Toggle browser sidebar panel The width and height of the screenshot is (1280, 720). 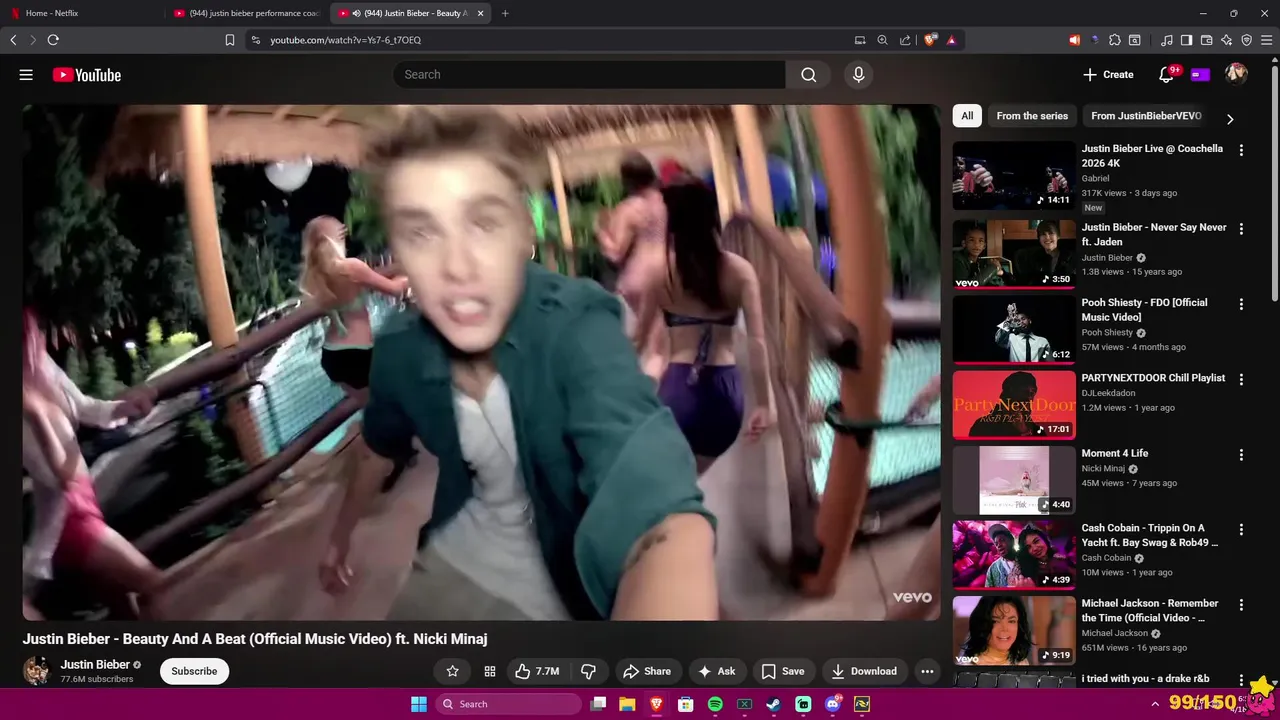point(1186,40)
